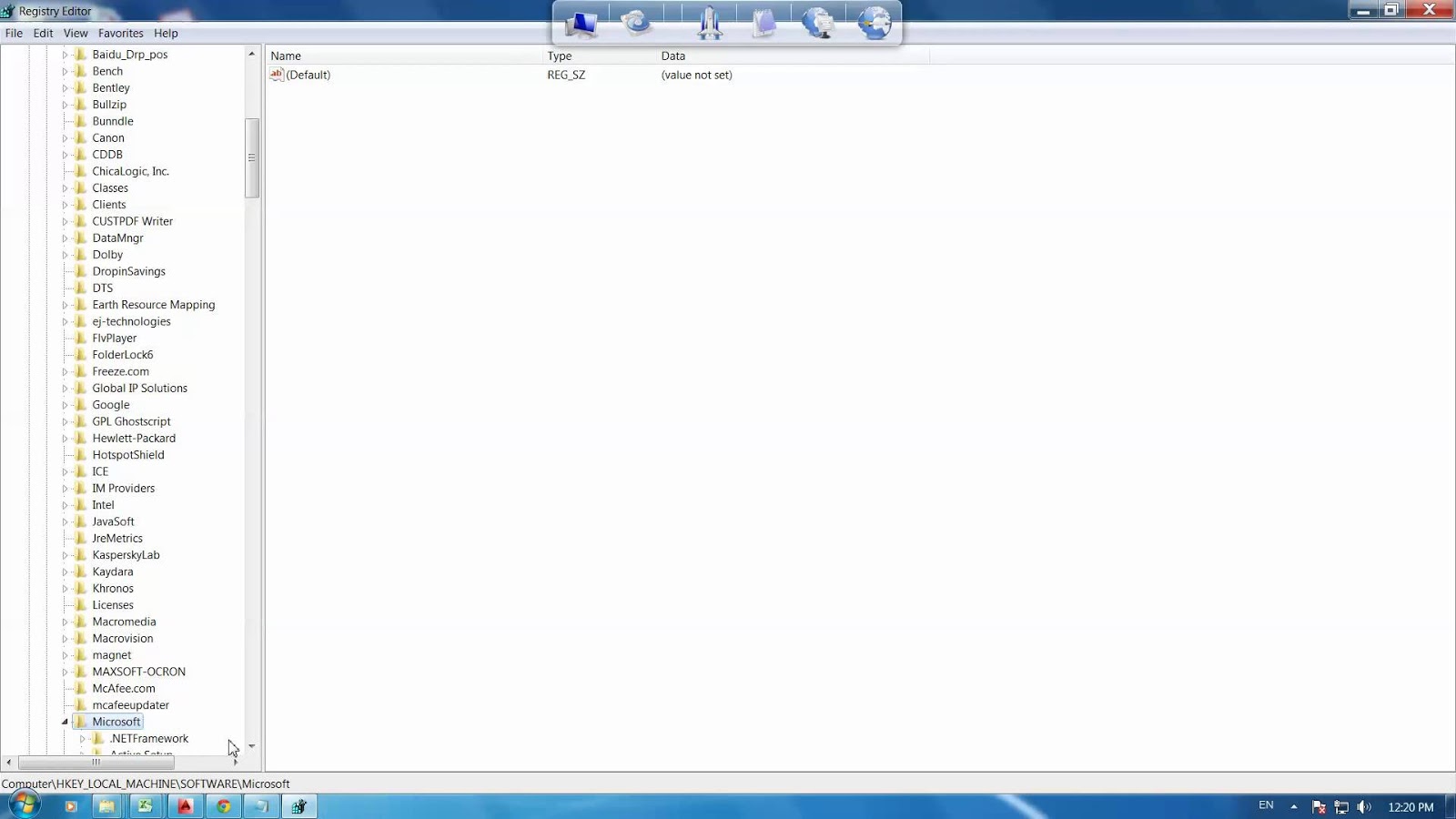Expand the Baidu_Drp_pos key

[65, 55]
